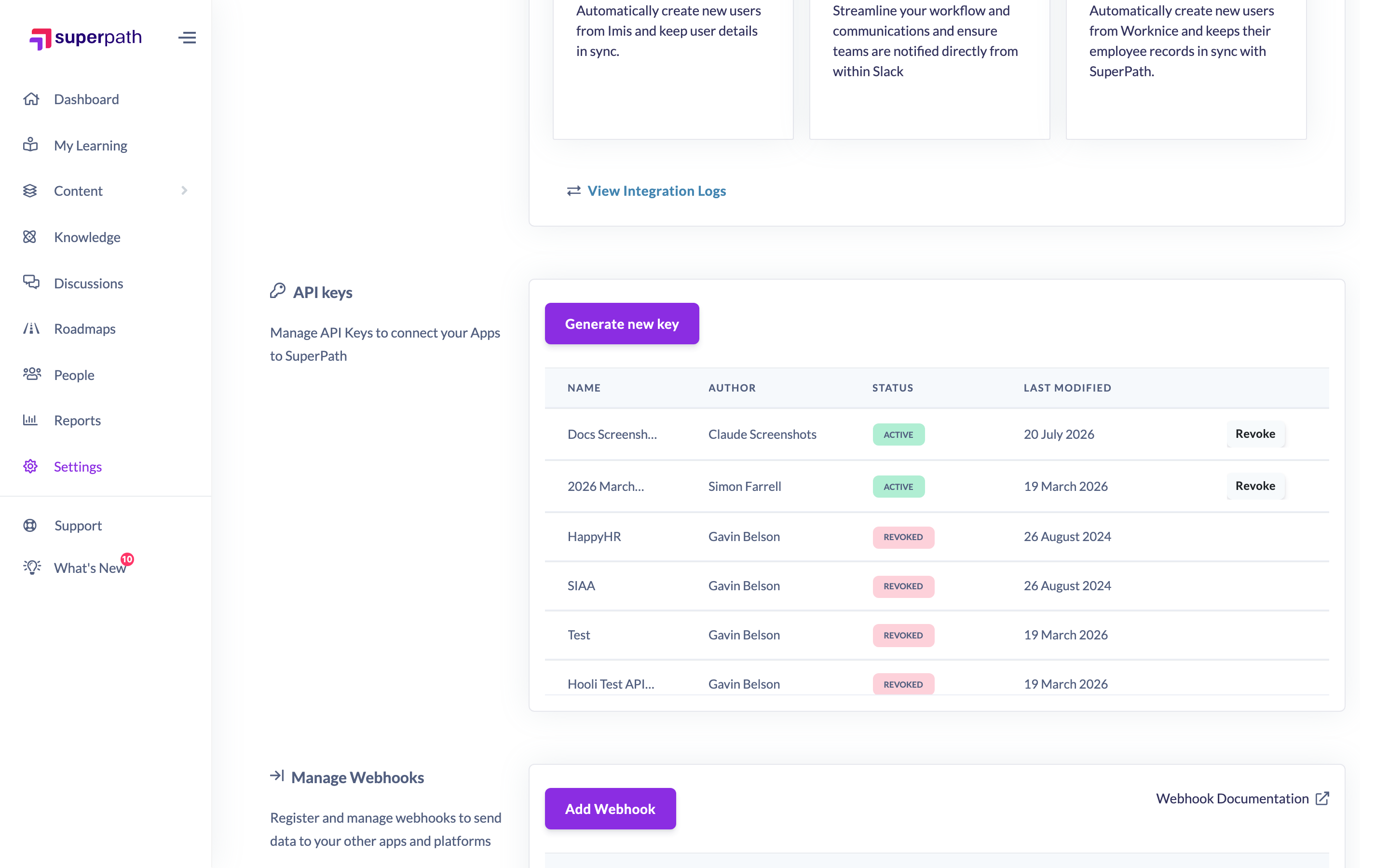Click the Settings gear icon
The width and height of the screenshot is (1389, 868).
click(30, 466)
